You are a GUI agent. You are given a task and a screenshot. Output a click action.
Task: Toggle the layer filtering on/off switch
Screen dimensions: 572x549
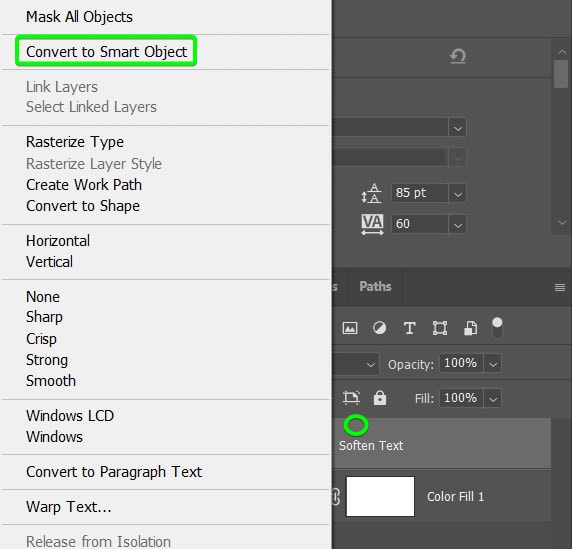[497, 328]
